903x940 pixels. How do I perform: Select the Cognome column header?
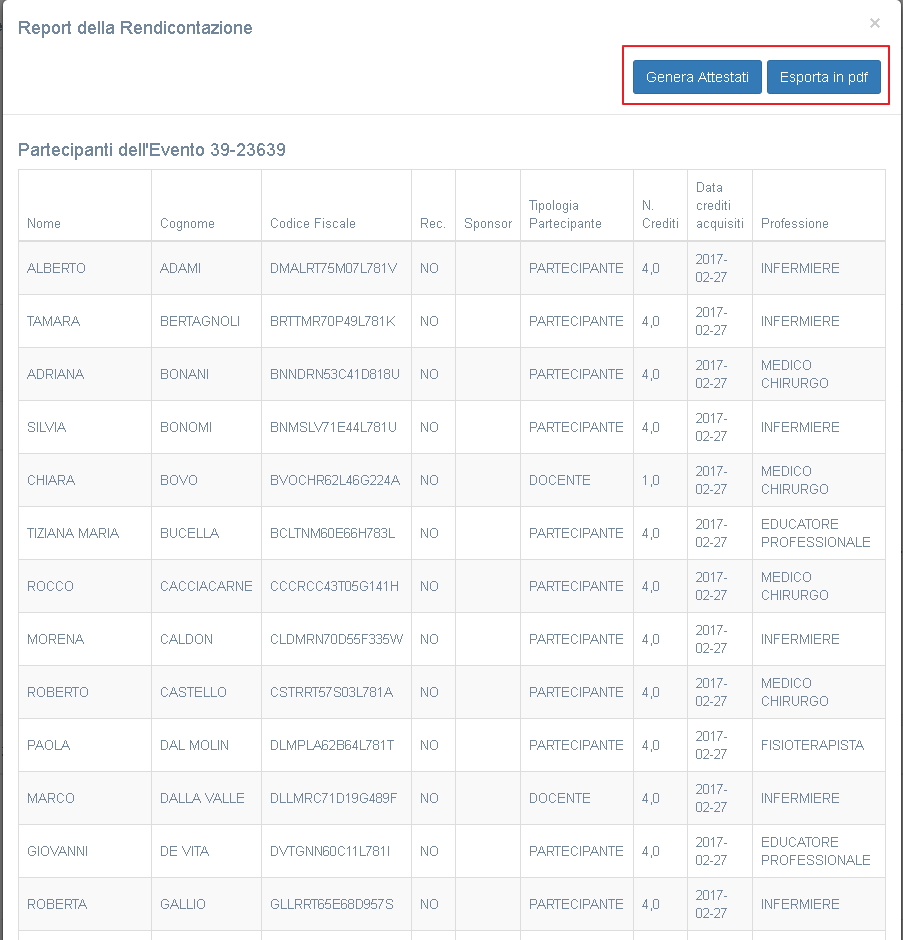(x=187, y=223)
